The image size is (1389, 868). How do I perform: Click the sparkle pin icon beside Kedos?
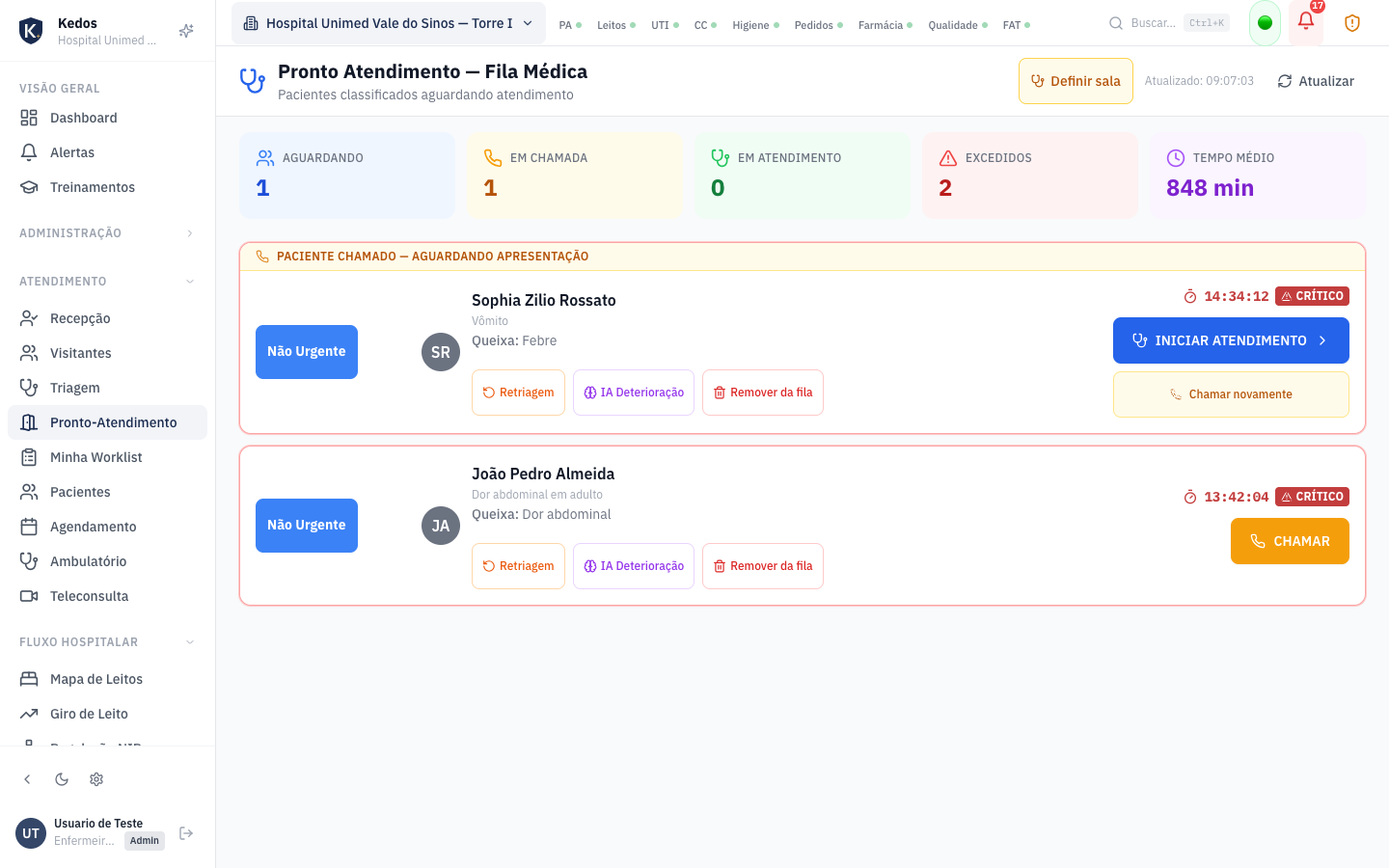point(186,31)
